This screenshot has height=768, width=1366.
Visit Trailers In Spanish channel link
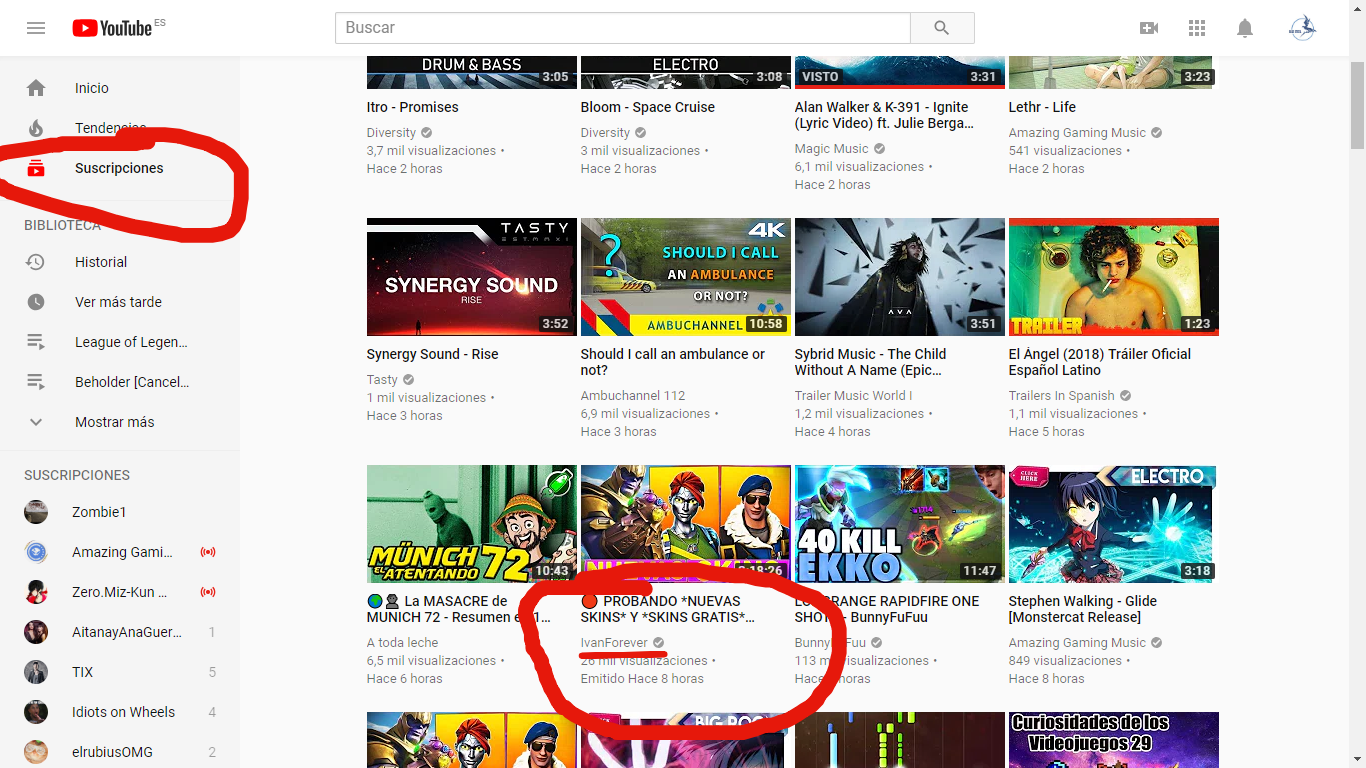tap(1062, 396)
